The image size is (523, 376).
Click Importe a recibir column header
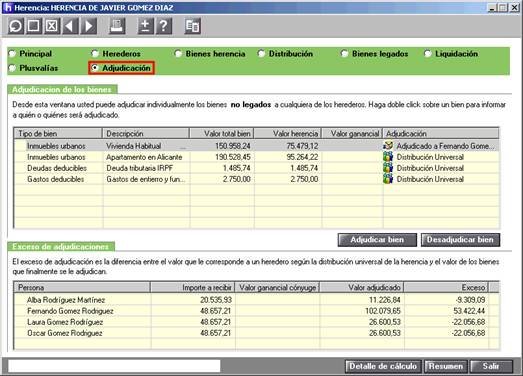(x=193, y=287)
